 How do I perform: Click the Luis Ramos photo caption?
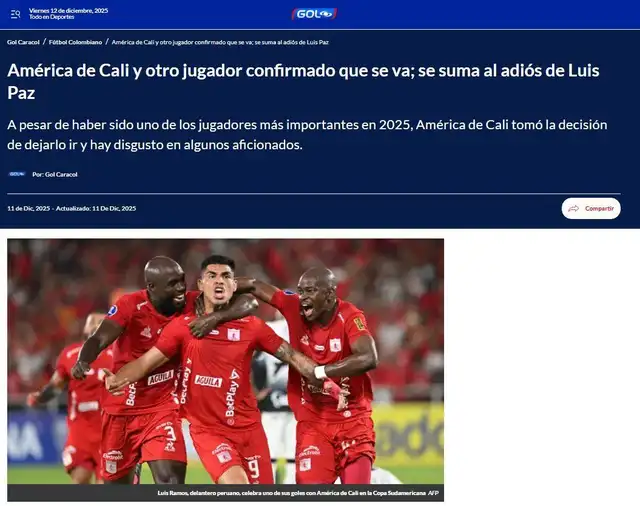(x=291, y=493)
